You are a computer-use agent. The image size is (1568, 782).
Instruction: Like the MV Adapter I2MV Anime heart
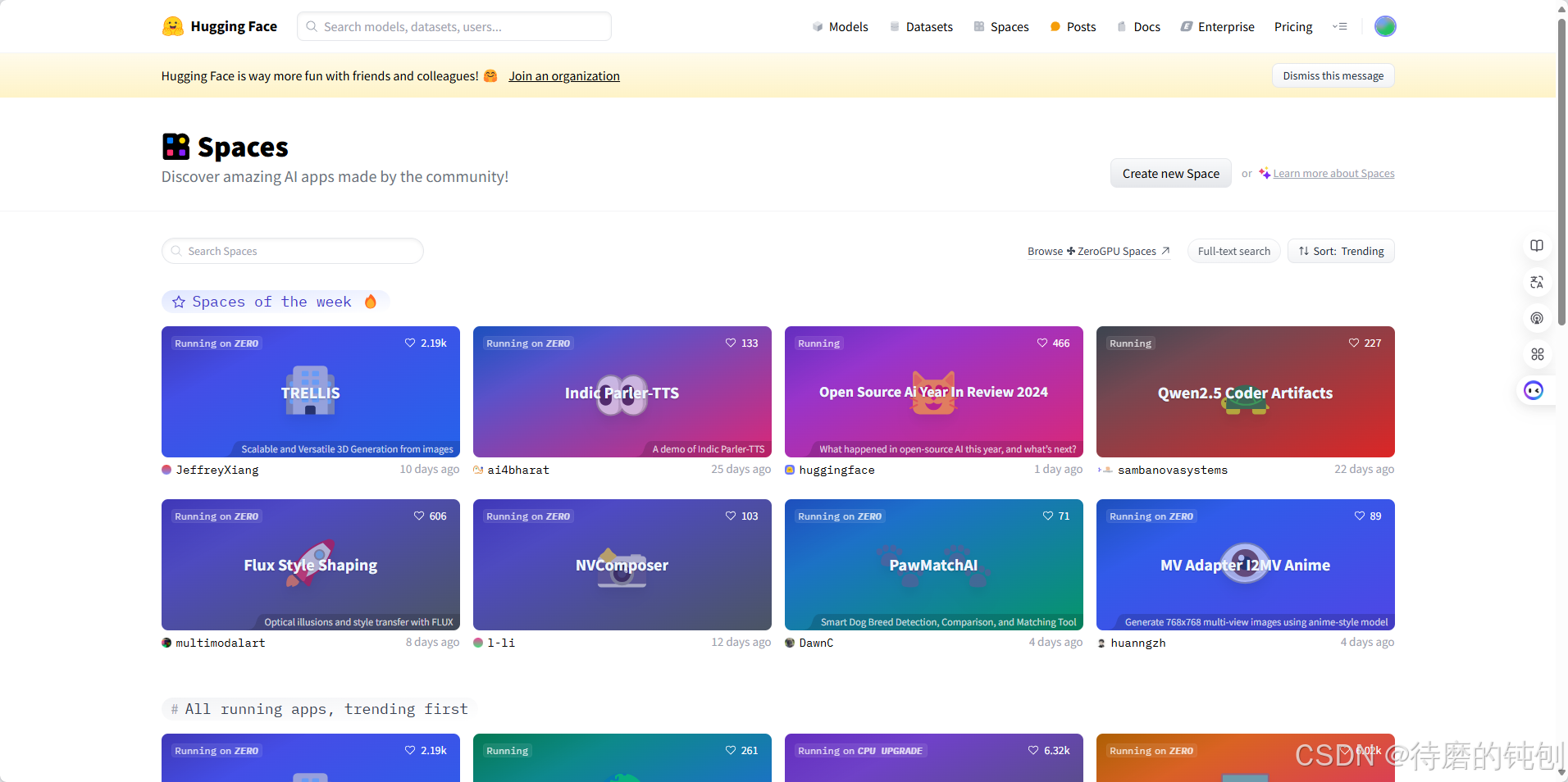[1360, 516]
